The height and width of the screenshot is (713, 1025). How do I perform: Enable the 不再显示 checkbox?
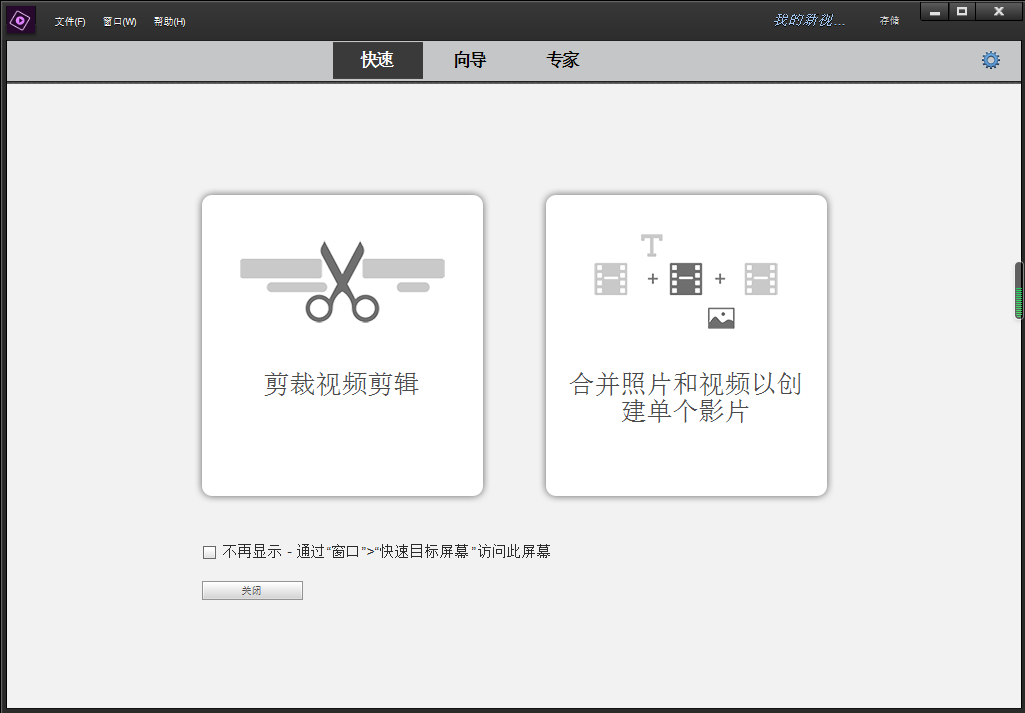(208, 551)
